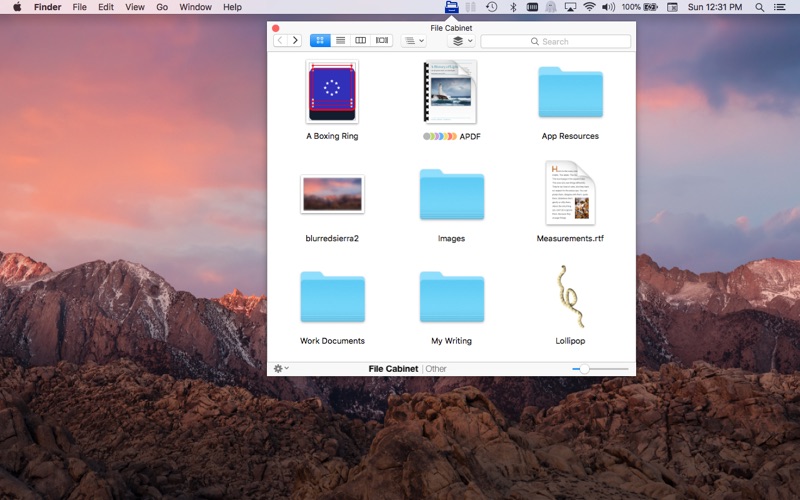800x500 pixels.
Task: Switch to list view
Action: (341, 41)
